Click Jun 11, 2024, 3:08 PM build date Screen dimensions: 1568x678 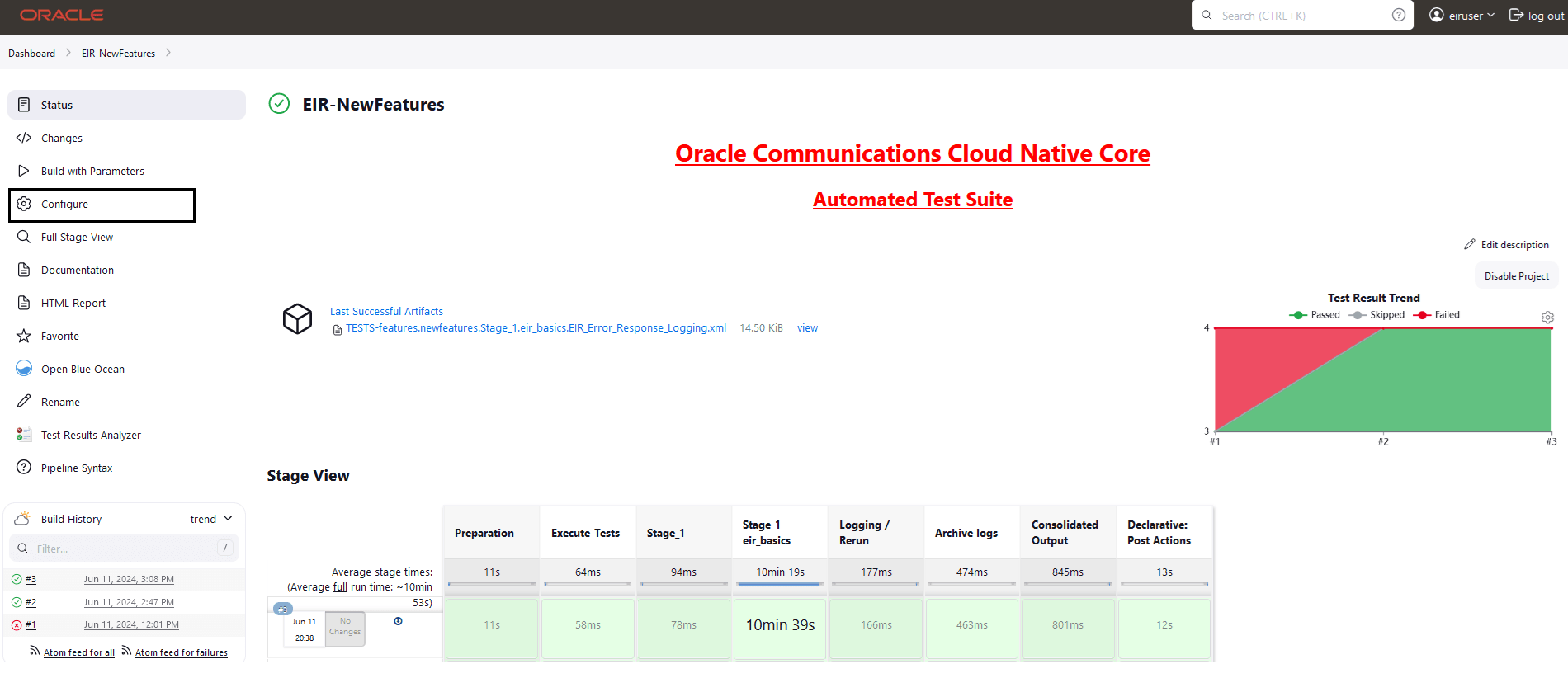(x=129, y=579)
